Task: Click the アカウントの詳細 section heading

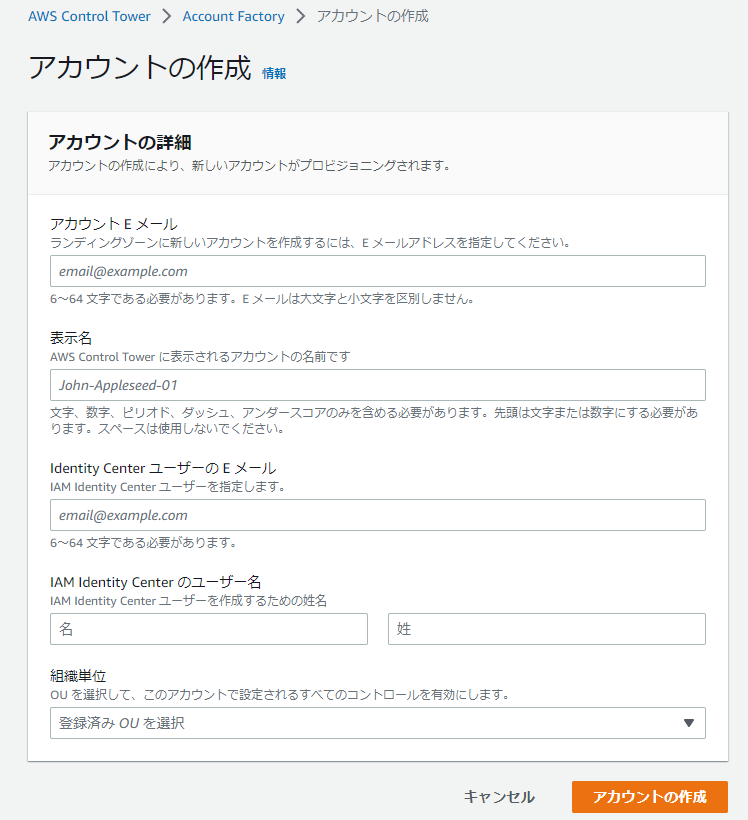Action: [x=120, y=142]
